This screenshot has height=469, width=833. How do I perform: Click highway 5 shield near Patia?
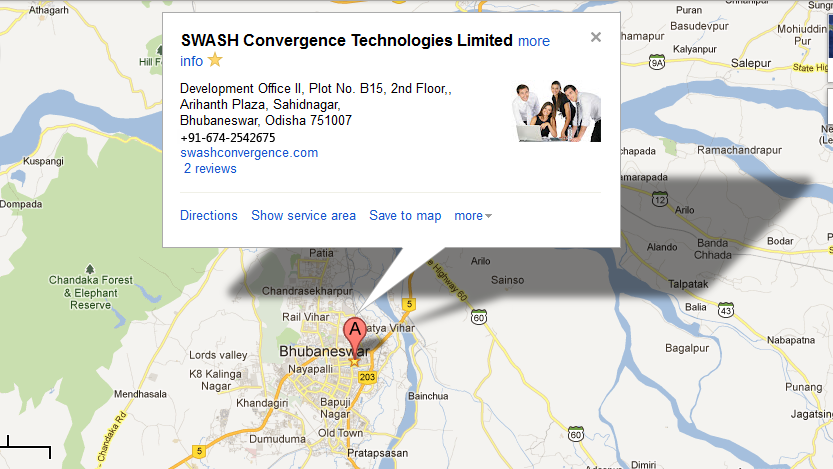(408, 304)
